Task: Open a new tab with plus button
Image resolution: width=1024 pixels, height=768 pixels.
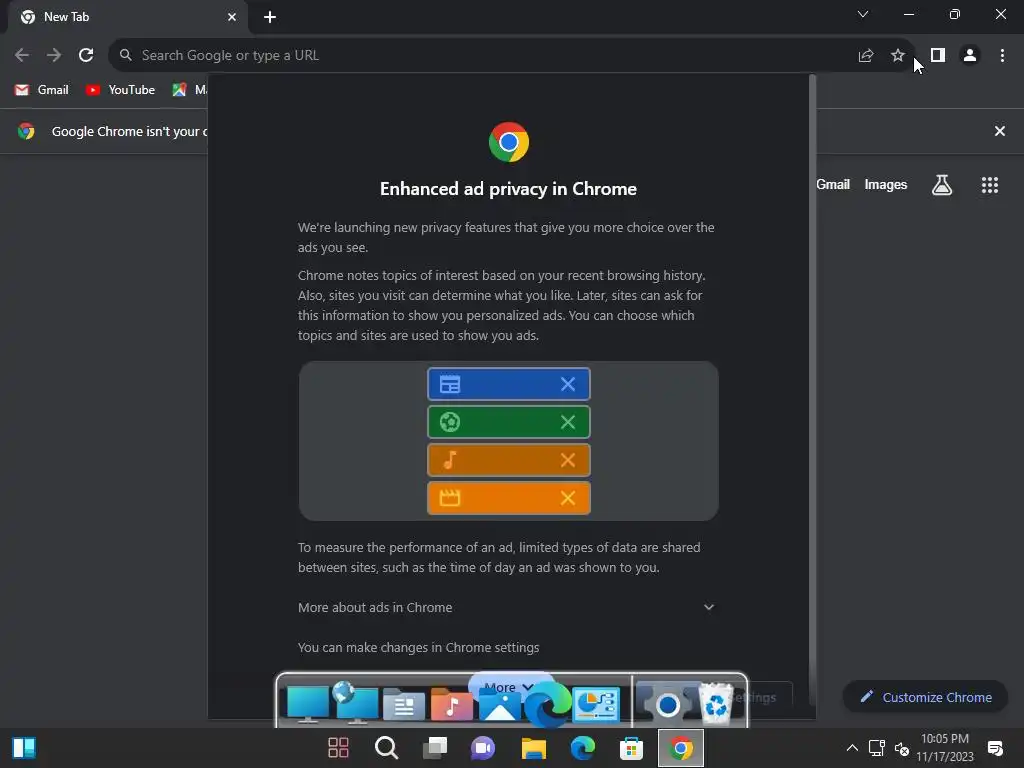Action: pos(270,17)
